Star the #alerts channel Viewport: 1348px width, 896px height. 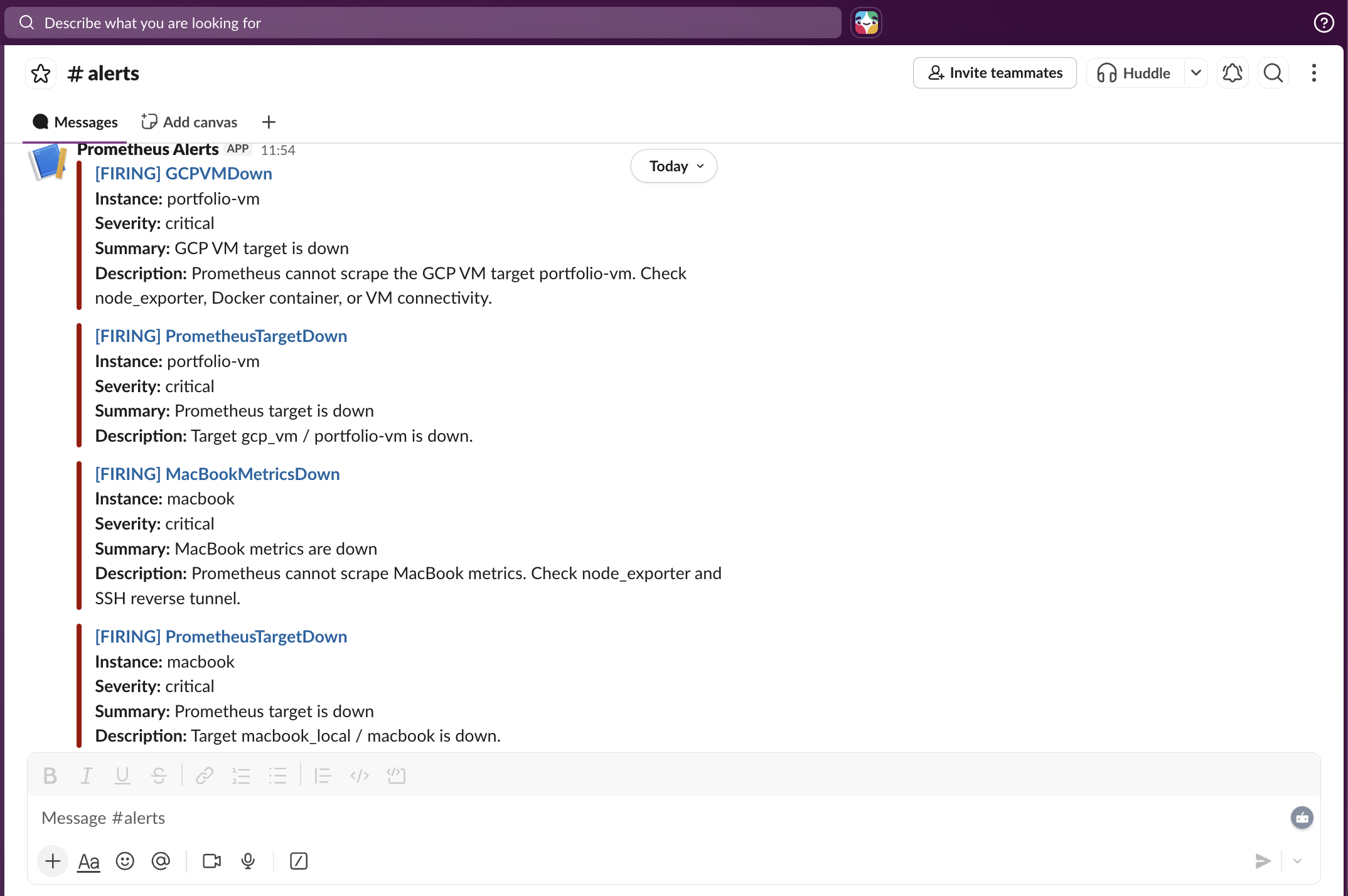(41, 73)
